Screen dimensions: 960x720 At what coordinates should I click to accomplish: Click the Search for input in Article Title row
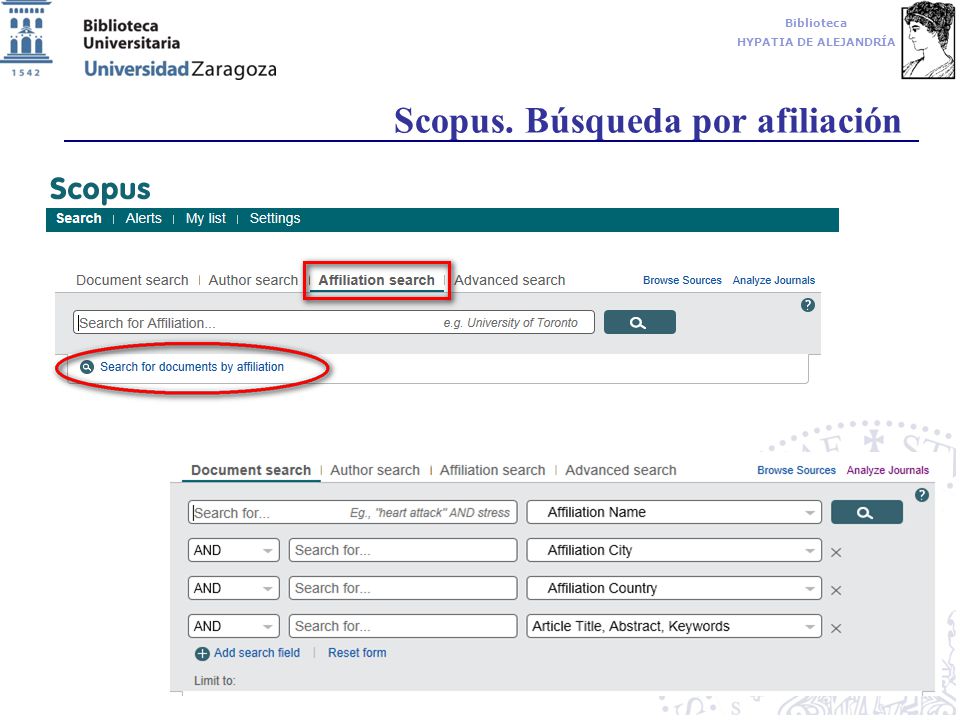pyautogui.click(x=403, y=626)
